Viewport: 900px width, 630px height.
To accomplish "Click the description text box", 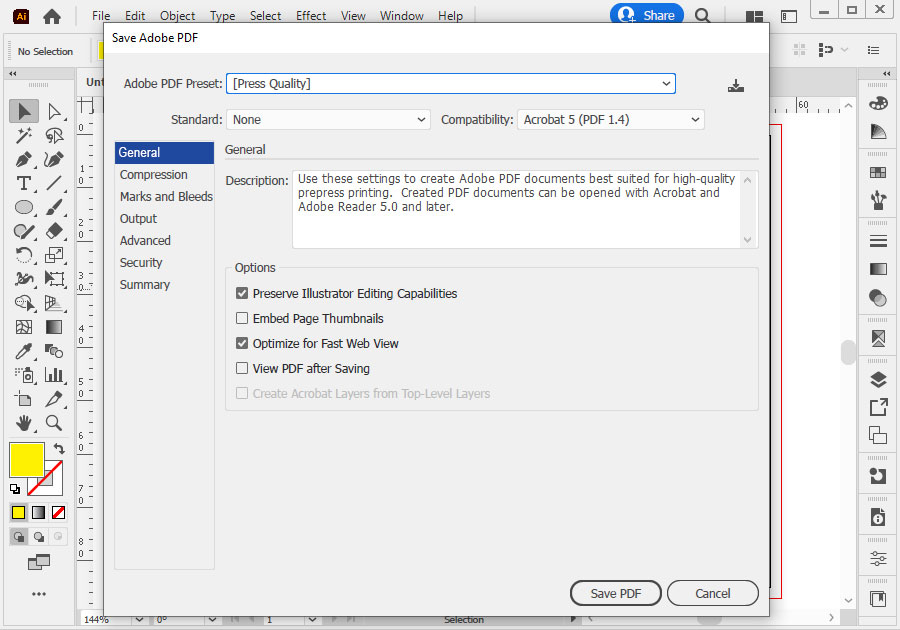I will coord(525,209).
